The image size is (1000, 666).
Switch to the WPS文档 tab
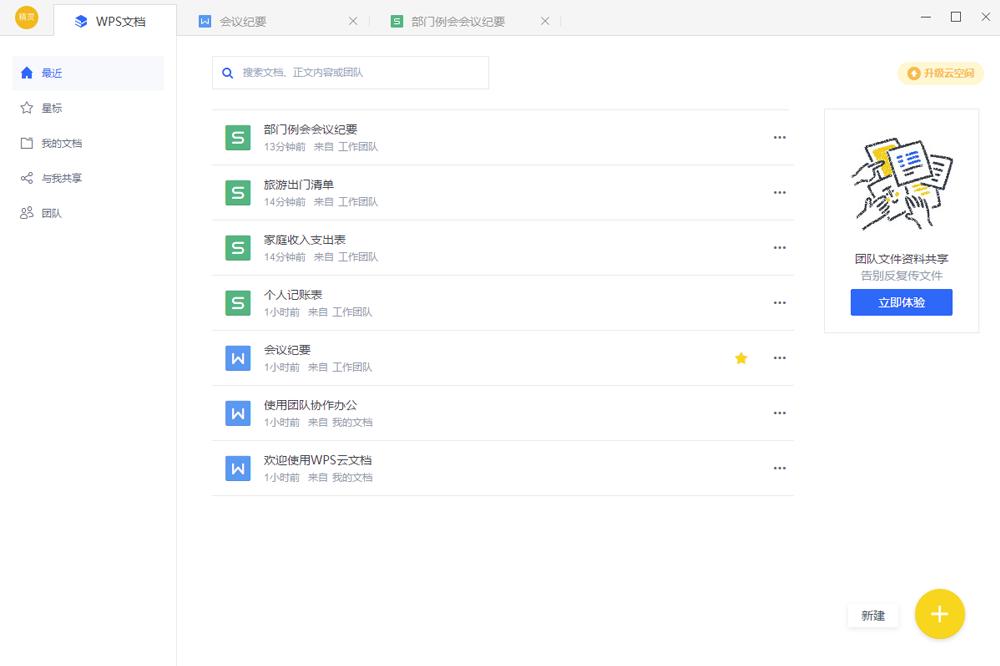(115, 21)
